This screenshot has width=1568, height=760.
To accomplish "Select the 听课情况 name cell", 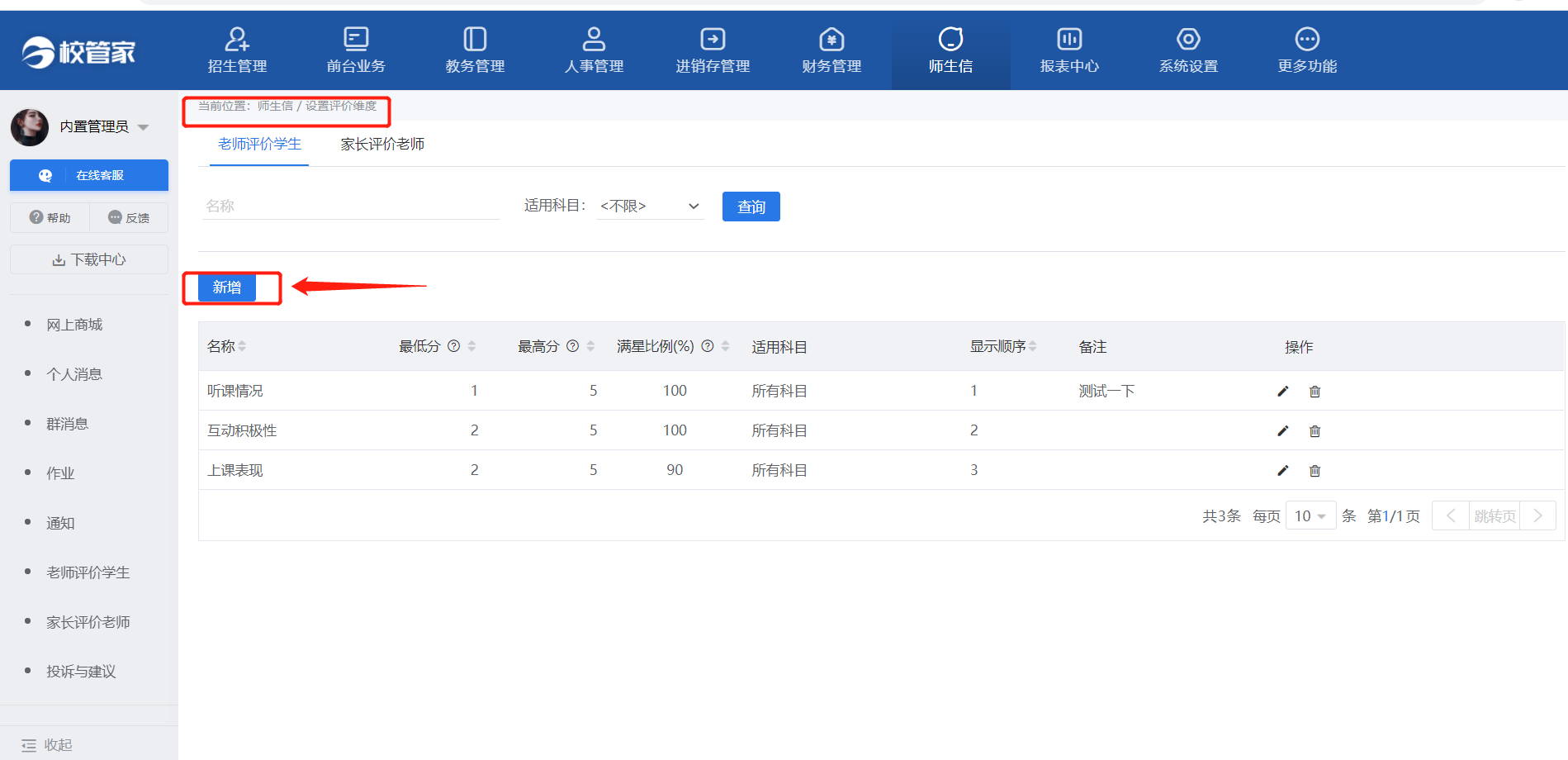I will [x=235, y=391].
